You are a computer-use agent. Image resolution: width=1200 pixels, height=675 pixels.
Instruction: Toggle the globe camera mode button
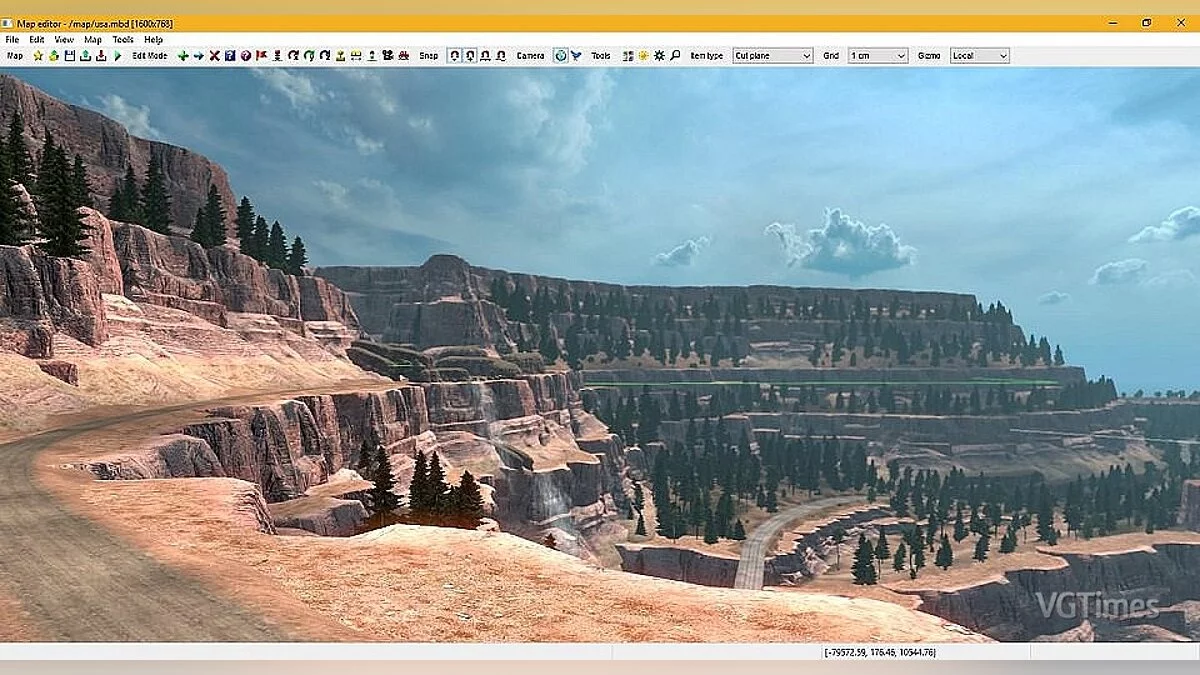560,56
